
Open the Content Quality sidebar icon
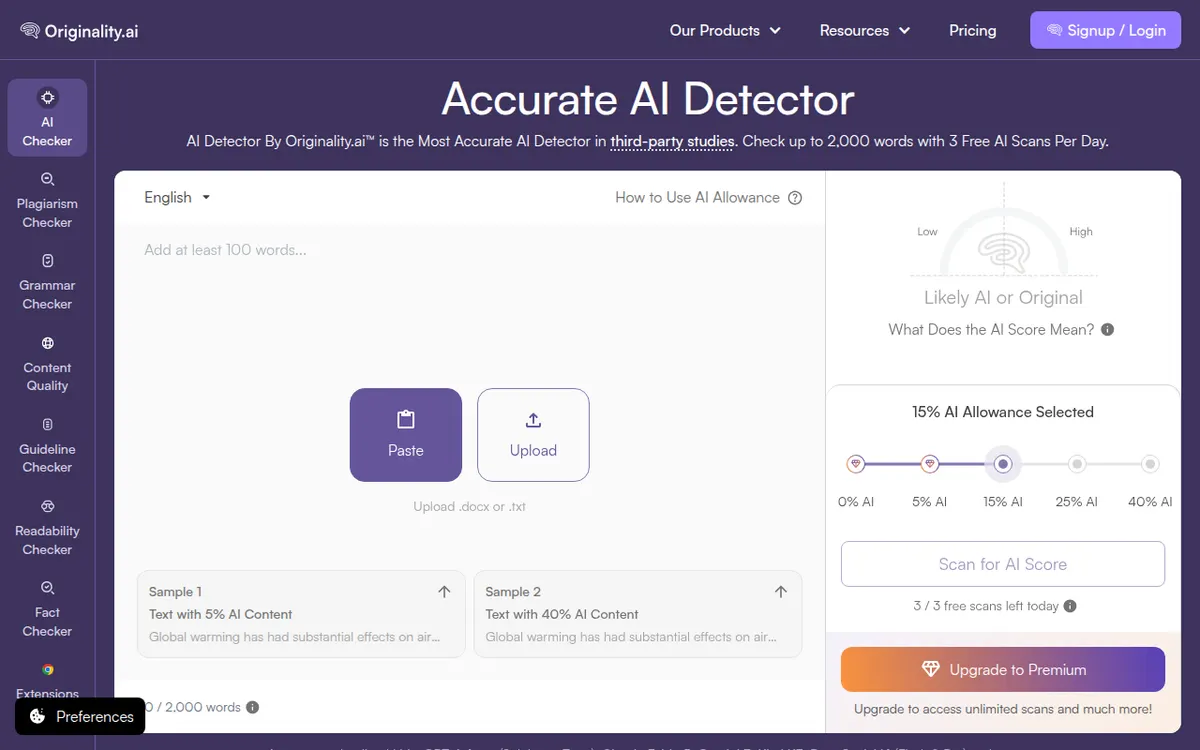[47, 343]
